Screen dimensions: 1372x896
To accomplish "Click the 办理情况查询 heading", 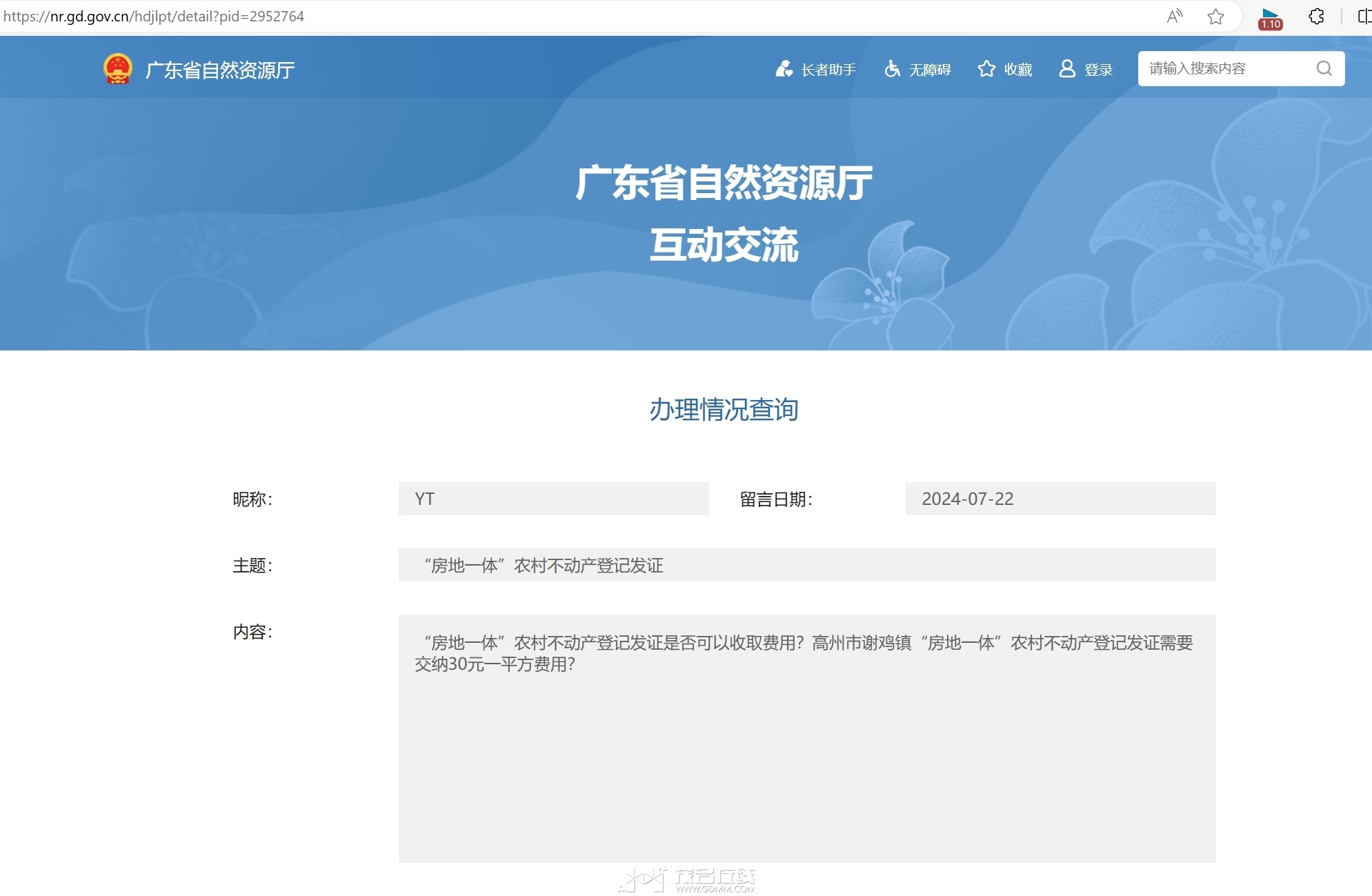I will 724,410.
